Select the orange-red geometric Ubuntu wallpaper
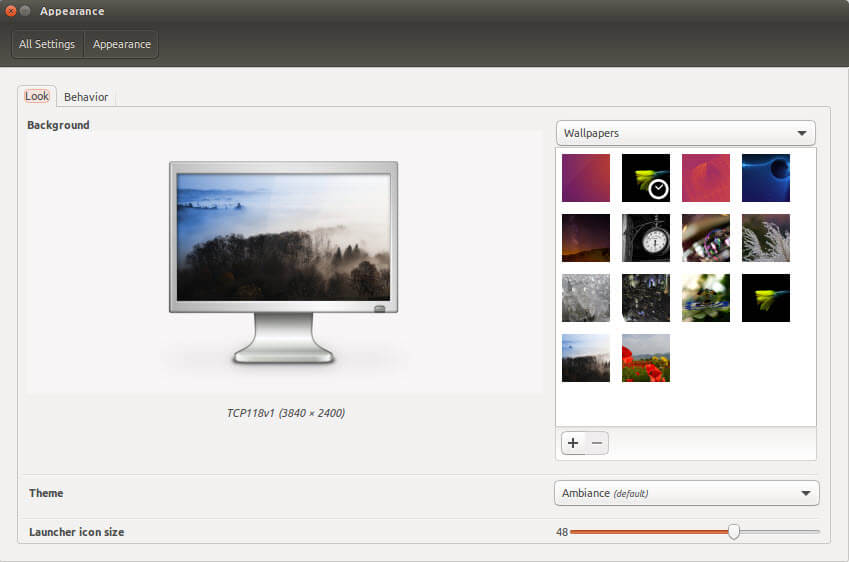849x562 pixels. point(706,178)
